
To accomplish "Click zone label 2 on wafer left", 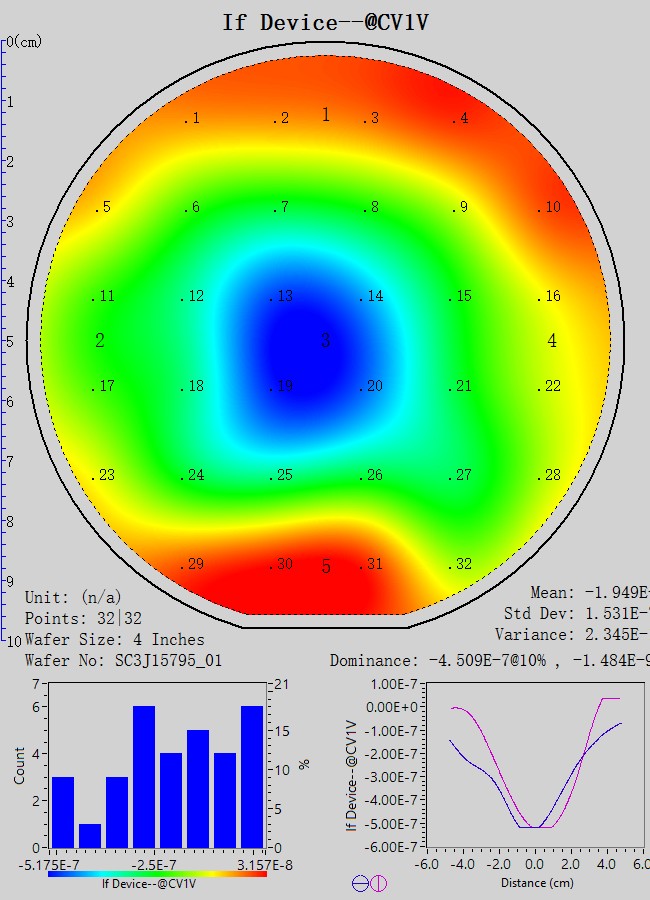I will 100,341.
